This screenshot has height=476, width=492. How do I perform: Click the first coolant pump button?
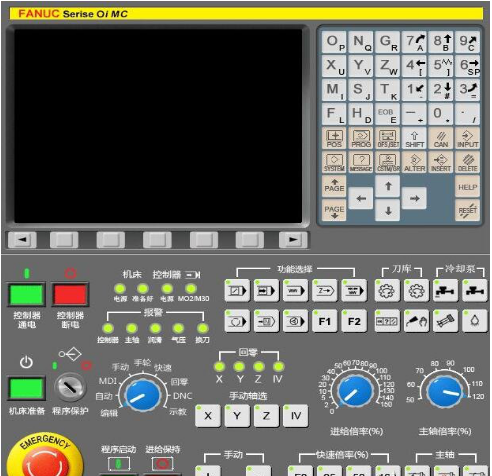click(445, 291)
